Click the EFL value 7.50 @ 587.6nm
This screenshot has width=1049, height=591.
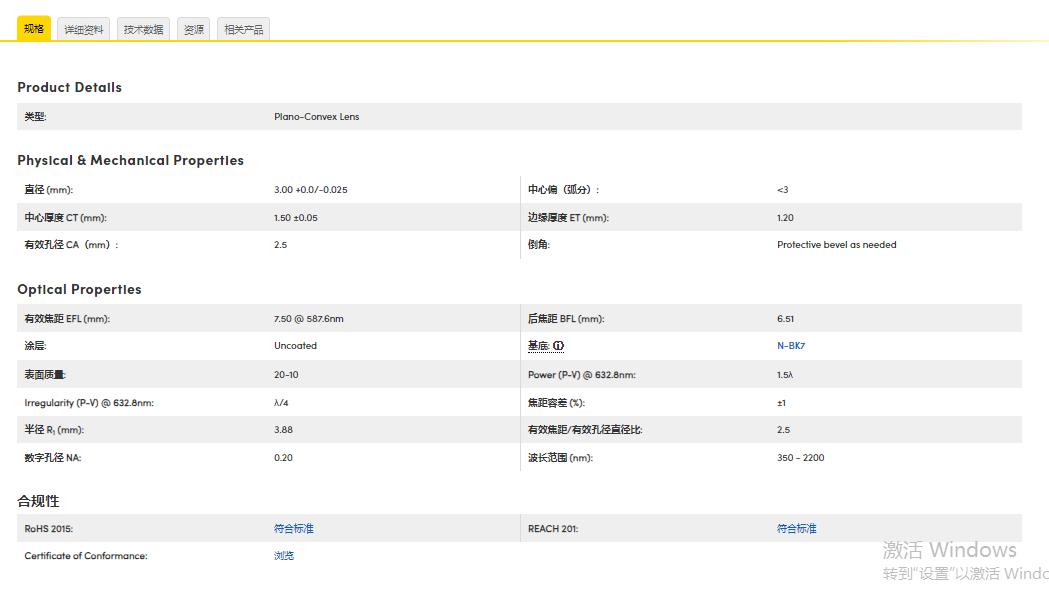click(x=309, y=319)
